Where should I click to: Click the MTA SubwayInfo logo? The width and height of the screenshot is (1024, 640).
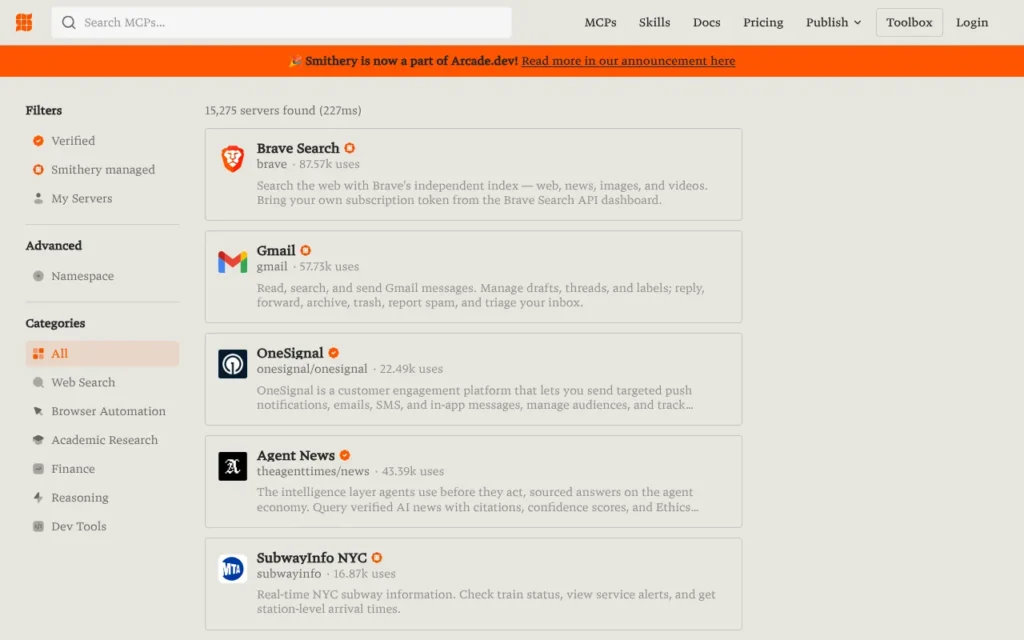(x=232, y=569)
